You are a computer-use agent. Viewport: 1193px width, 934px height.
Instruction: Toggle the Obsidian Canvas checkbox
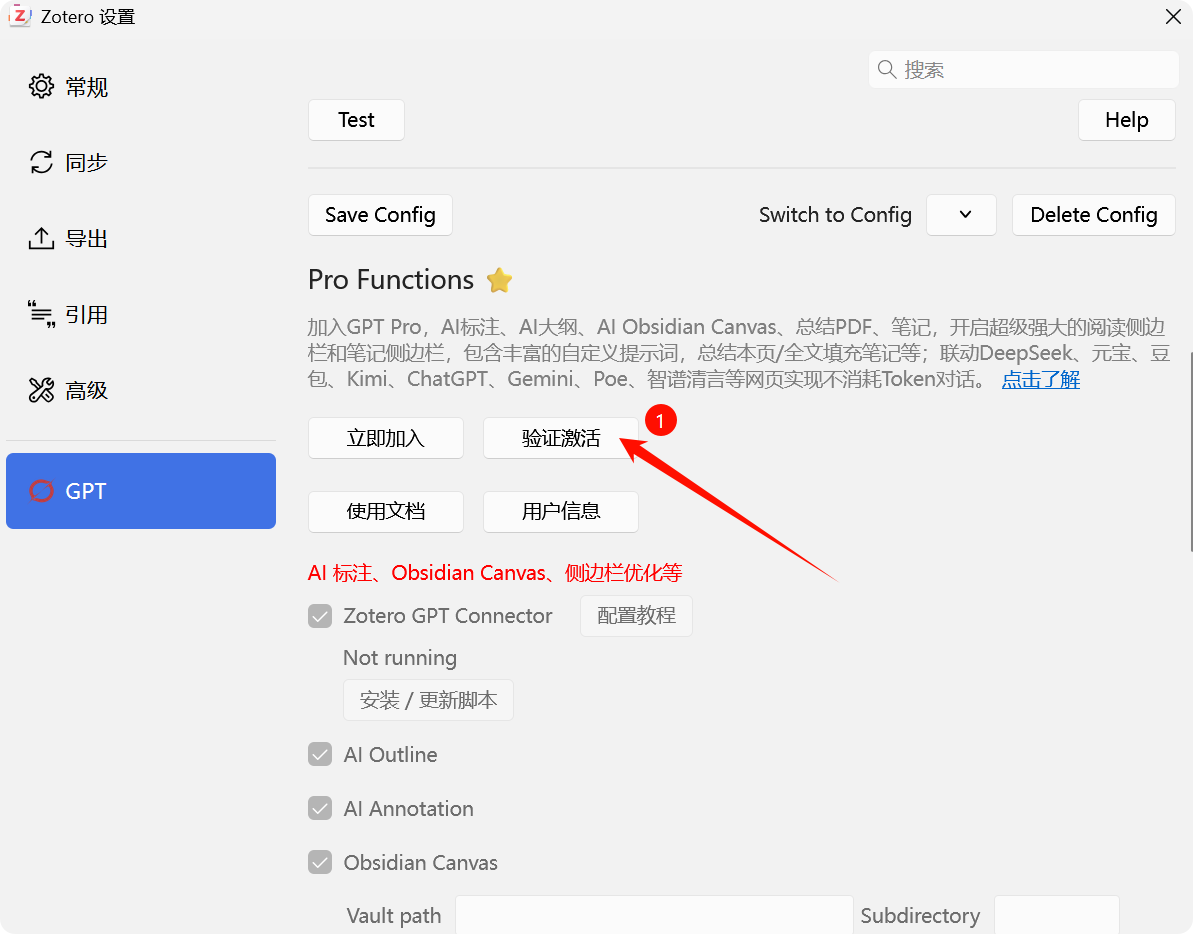[320, 863]
